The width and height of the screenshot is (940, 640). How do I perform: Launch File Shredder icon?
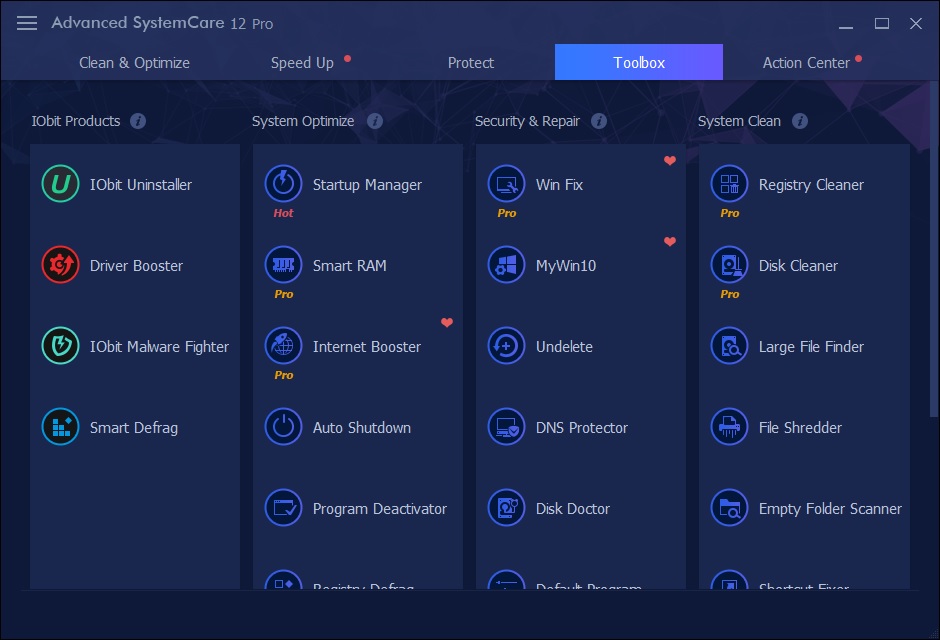tap(730, 427)
